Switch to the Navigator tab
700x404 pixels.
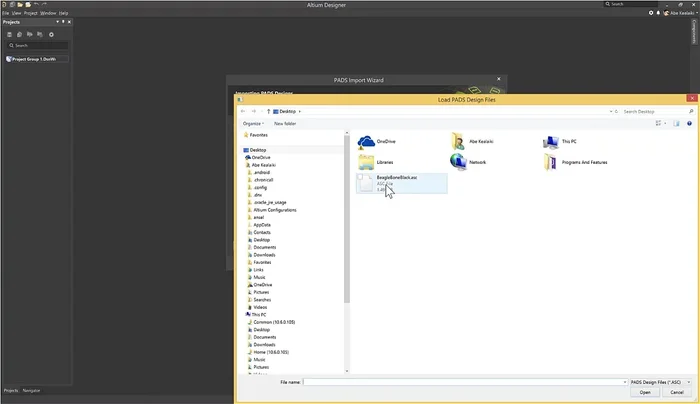(32, 389)
